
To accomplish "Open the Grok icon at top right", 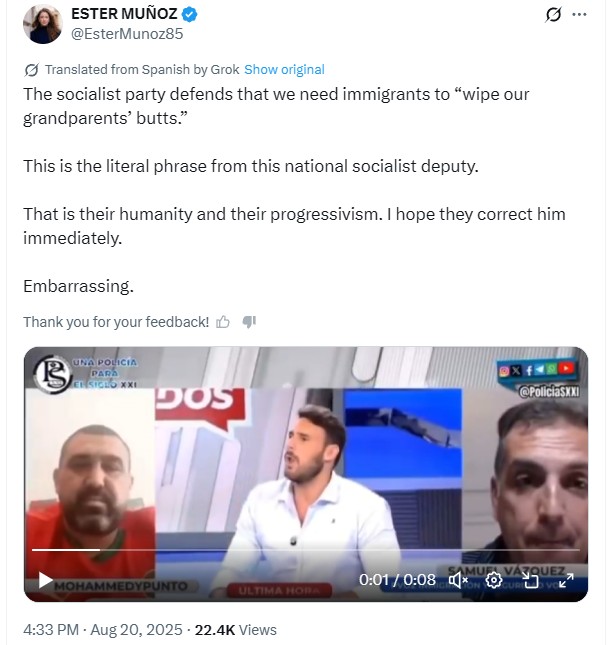I will tap(553, 15).
